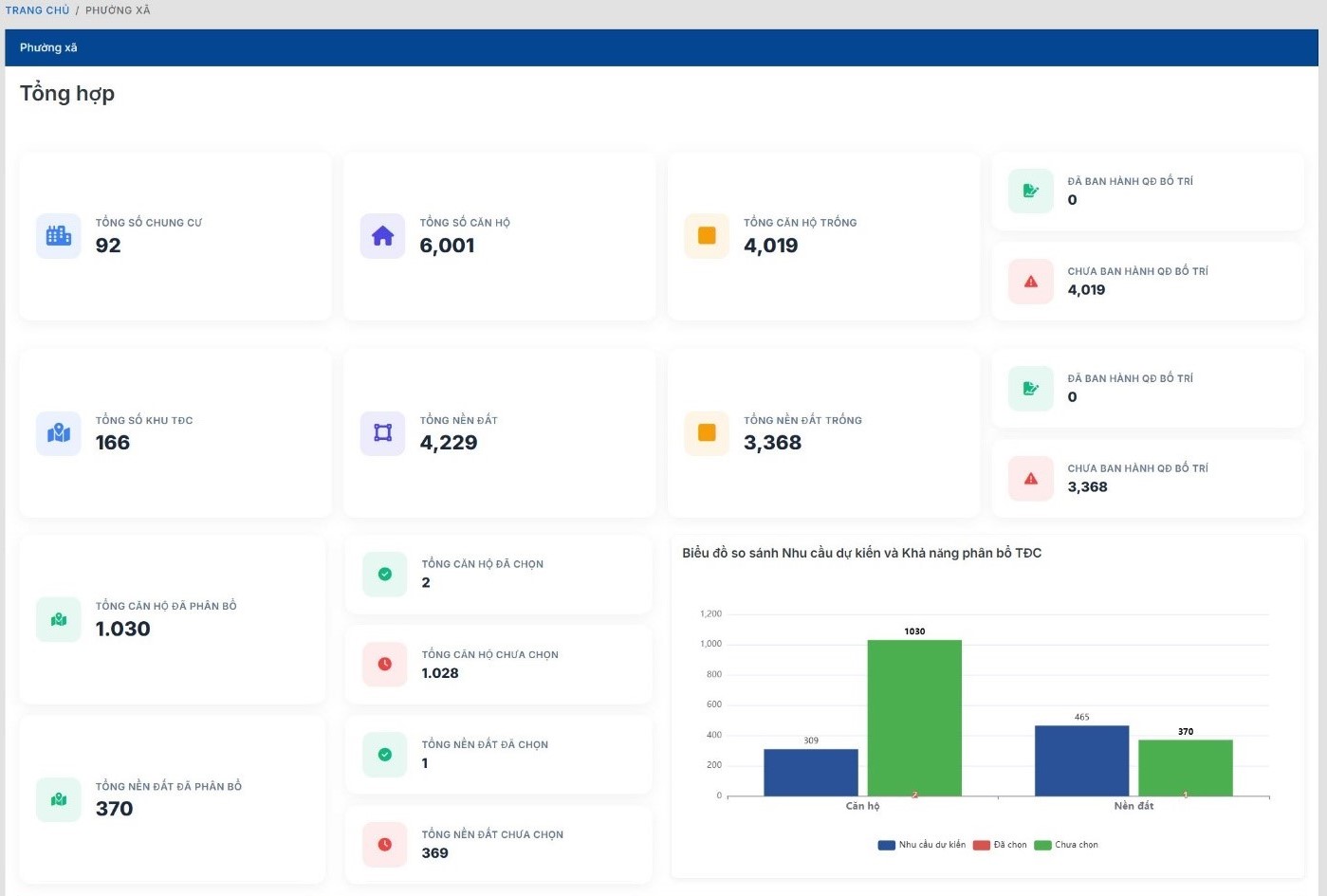Toggle the green Chưa chọn legend swatch
The image size is (1327, 896).
click(1042, 845)
